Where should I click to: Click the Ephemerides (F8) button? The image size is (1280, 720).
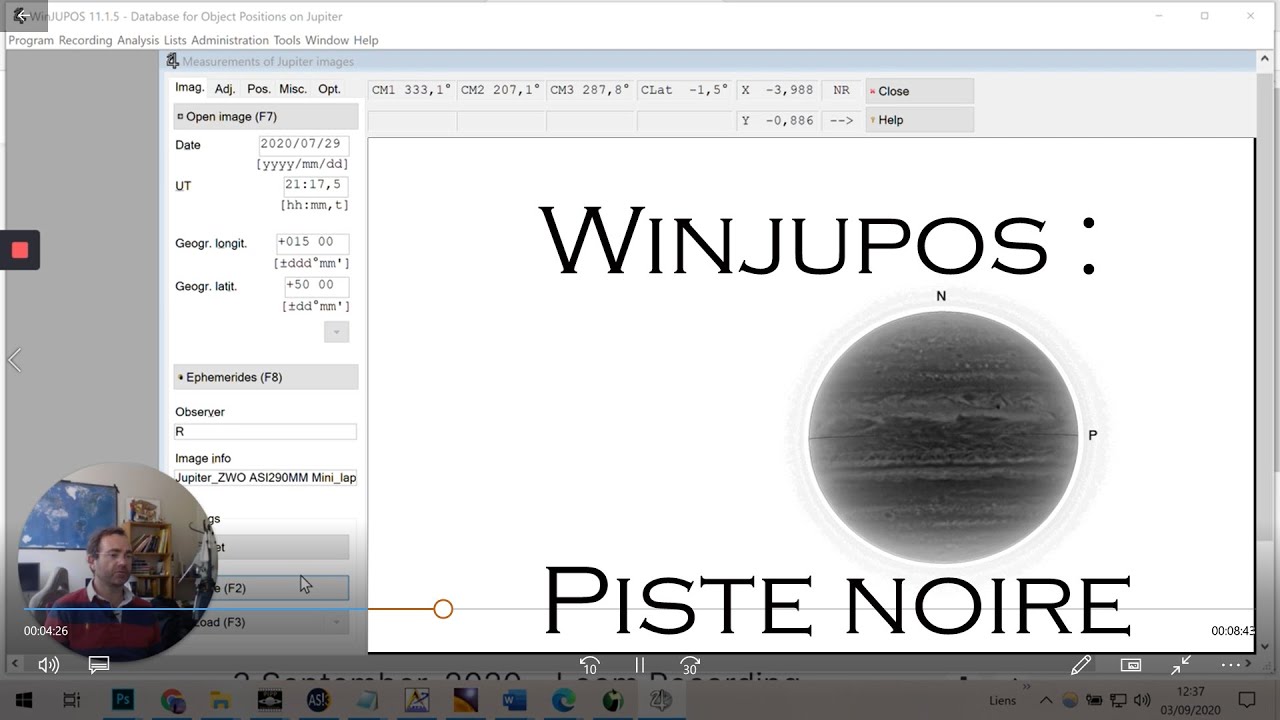(x=265, y=377)
